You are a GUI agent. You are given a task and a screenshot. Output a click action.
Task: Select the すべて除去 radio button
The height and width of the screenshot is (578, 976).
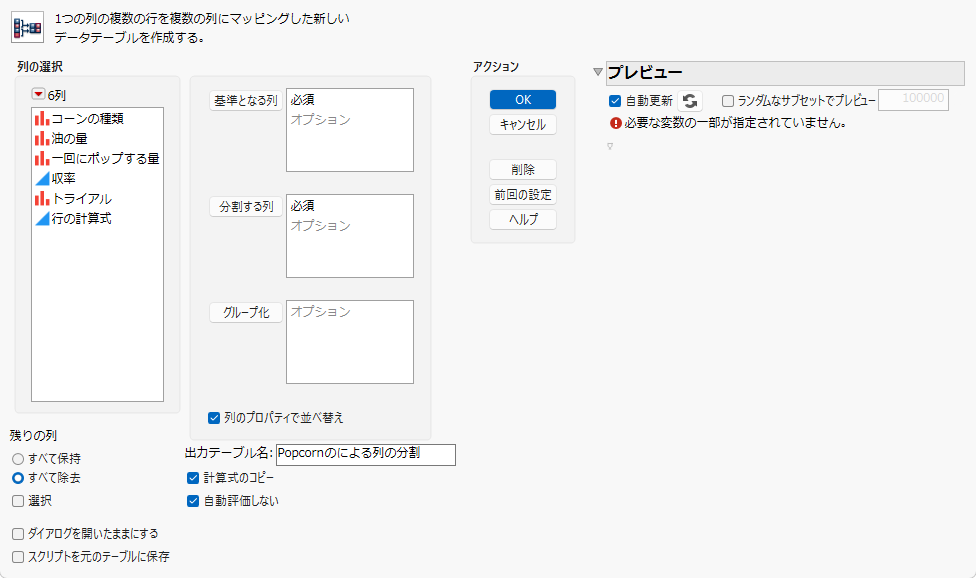(18, 478)
